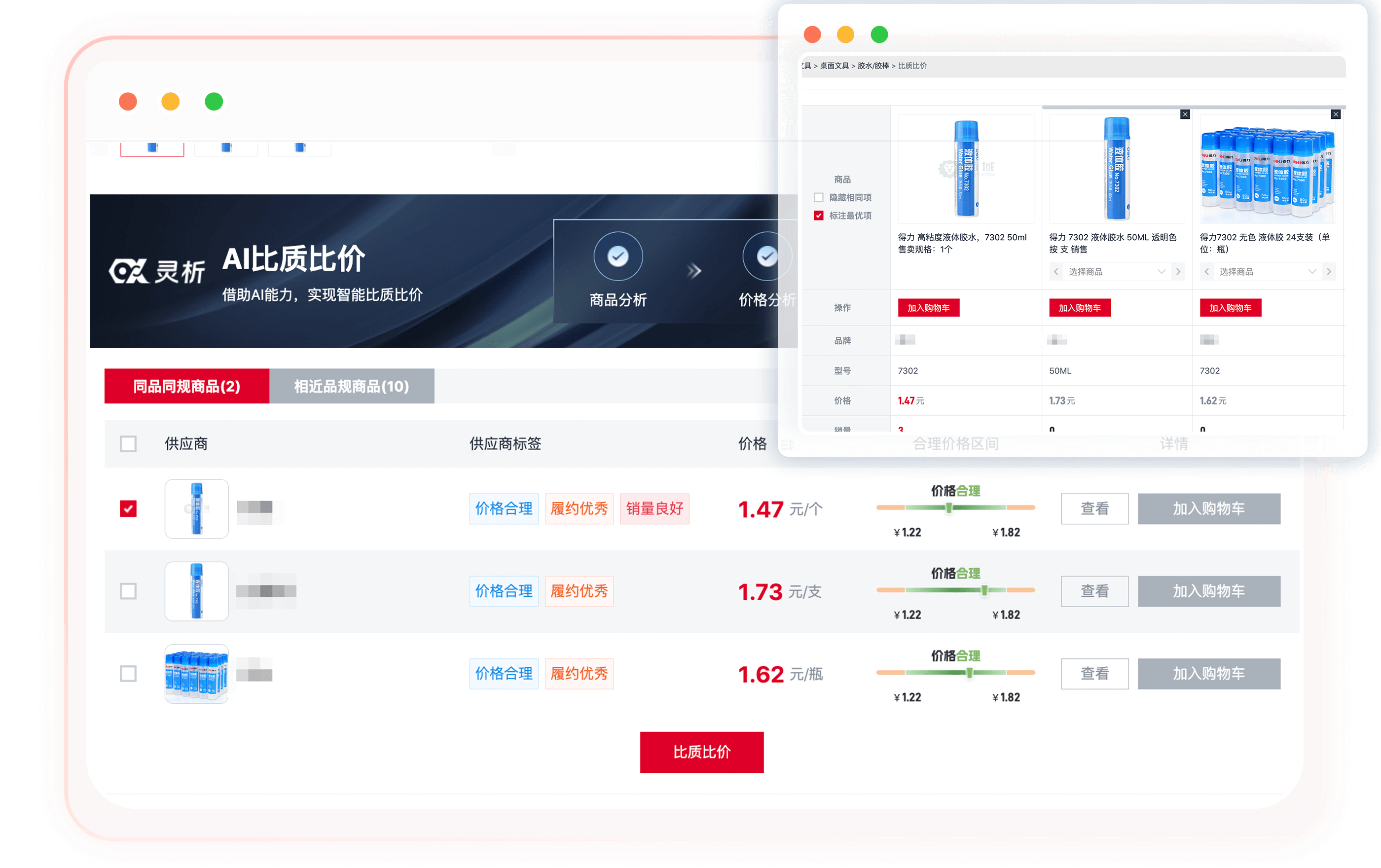The height and width of the screenshot is (868, 1381).
Task: Click 查看 for the 1.47 元/个 row
Action: 1094,508
